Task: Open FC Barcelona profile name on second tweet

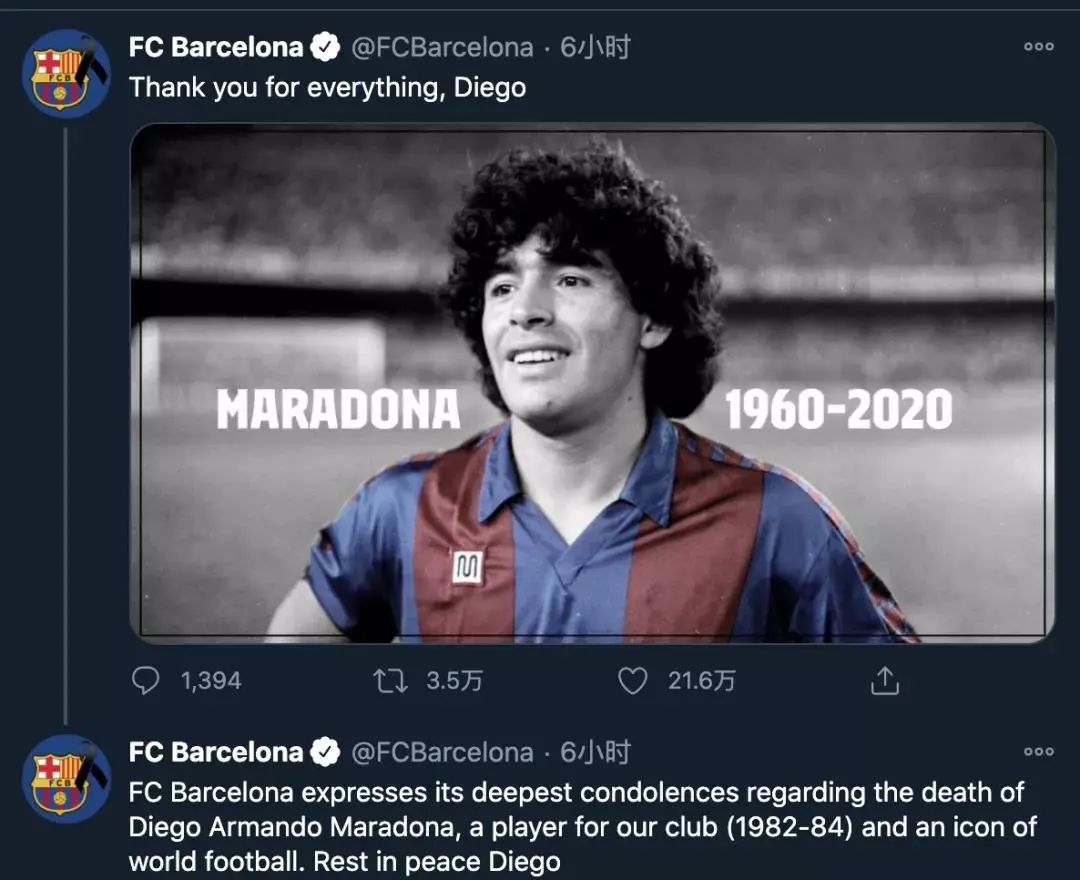Action: click(x=216, y=752)
